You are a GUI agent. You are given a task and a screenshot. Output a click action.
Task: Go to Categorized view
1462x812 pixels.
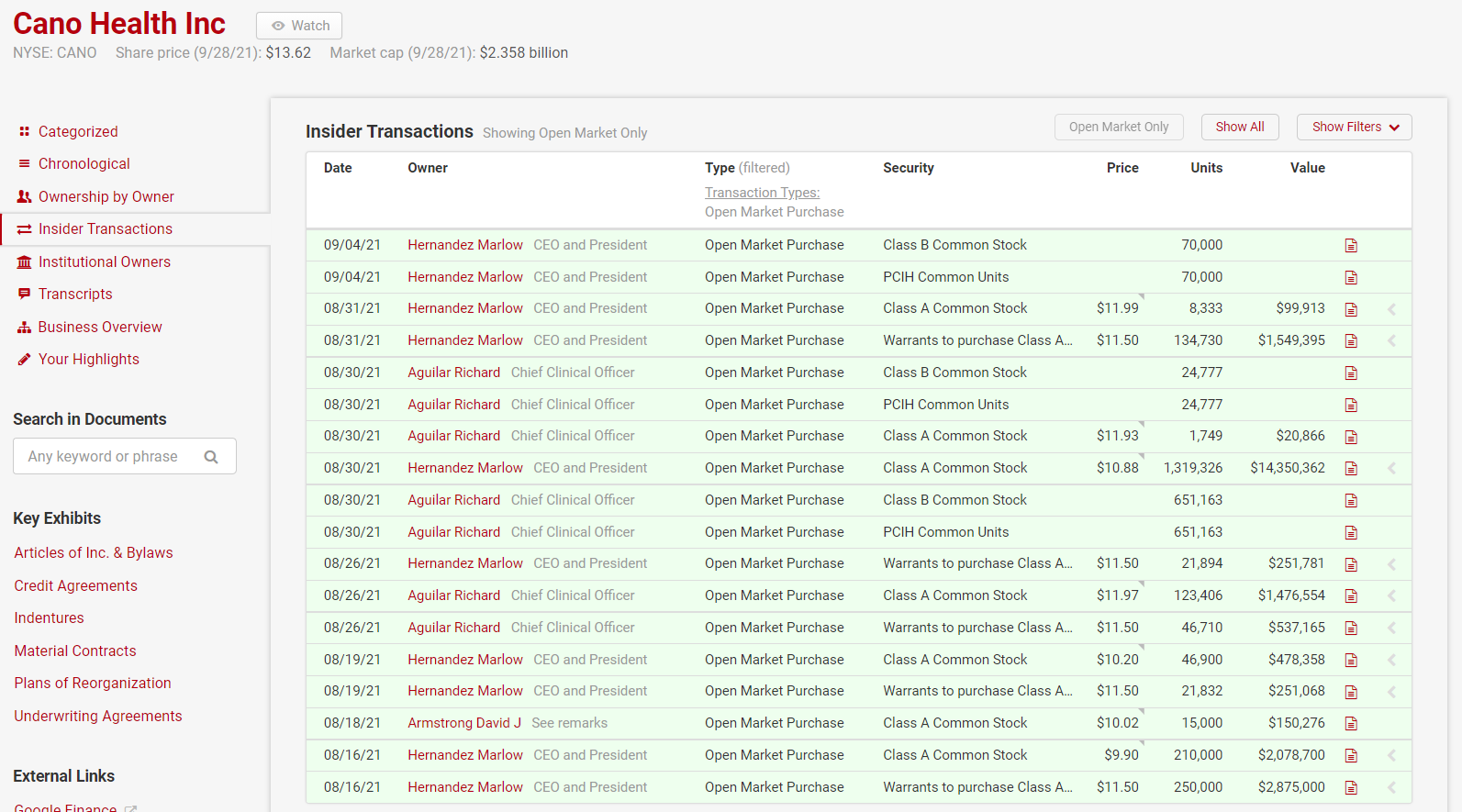tap(78, 131)
